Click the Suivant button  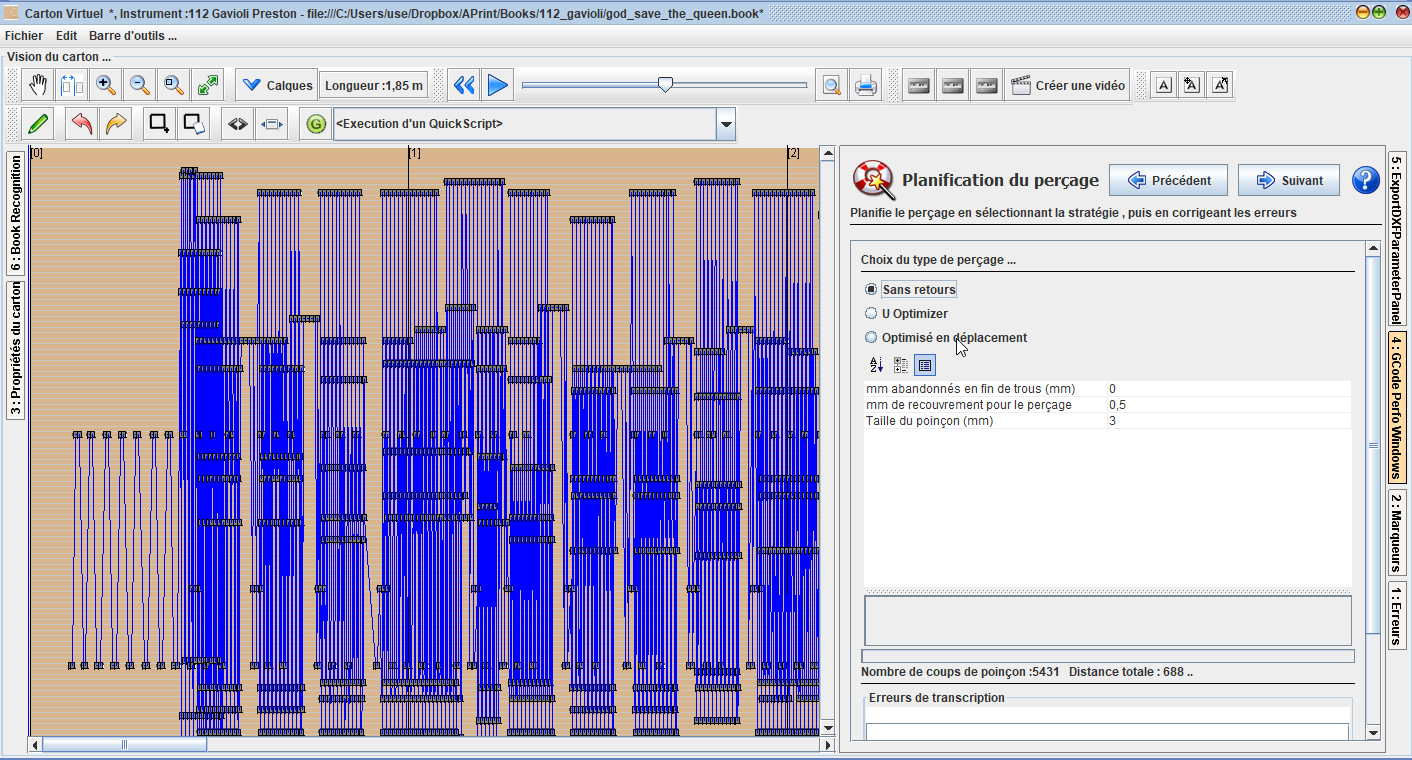(1288, 180)
